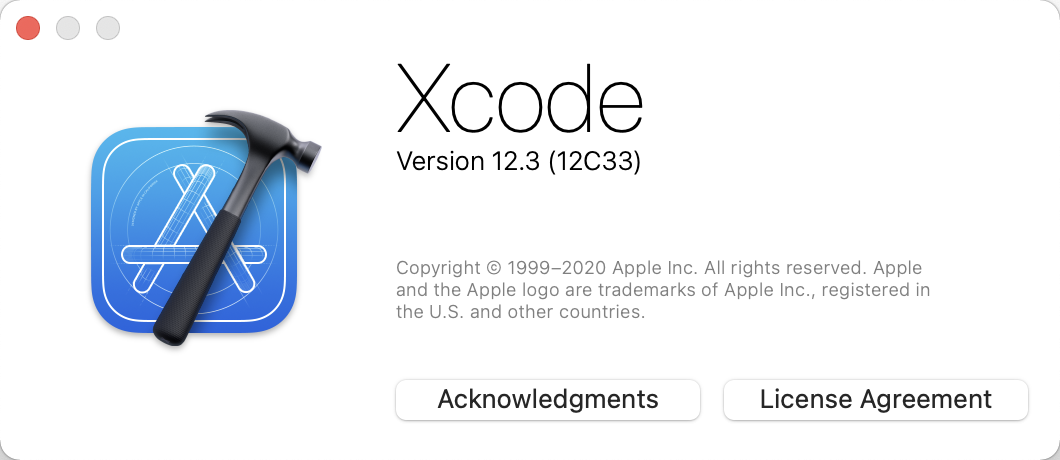
Task: Click the large Xcode title text
Action: pyautogui.click(x=519, y=99)
